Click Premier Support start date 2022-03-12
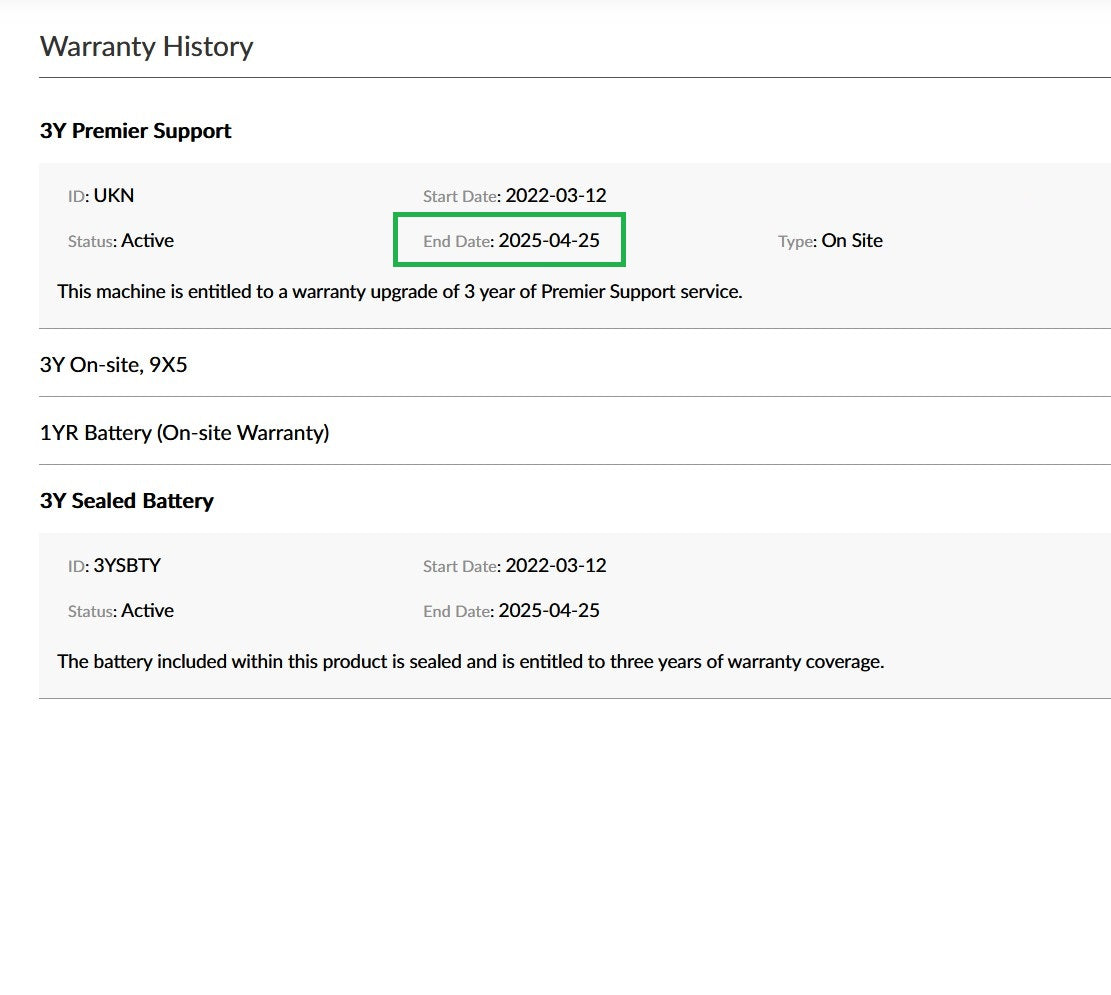 click(x=555, y=195)
